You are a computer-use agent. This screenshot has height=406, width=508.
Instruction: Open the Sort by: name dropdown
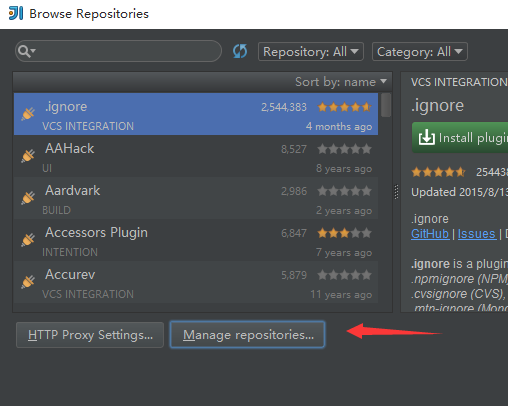coord(341,82)
